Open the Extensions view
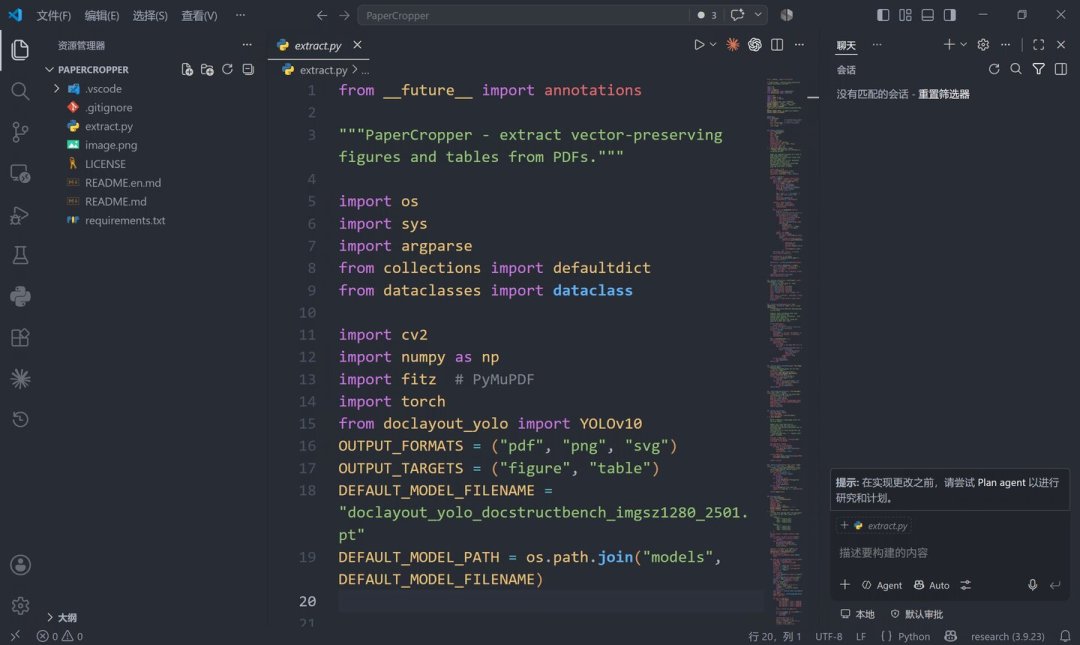The width and height of the screenshot is (1080, 645). pyautogui.click(x=20, y=338)
